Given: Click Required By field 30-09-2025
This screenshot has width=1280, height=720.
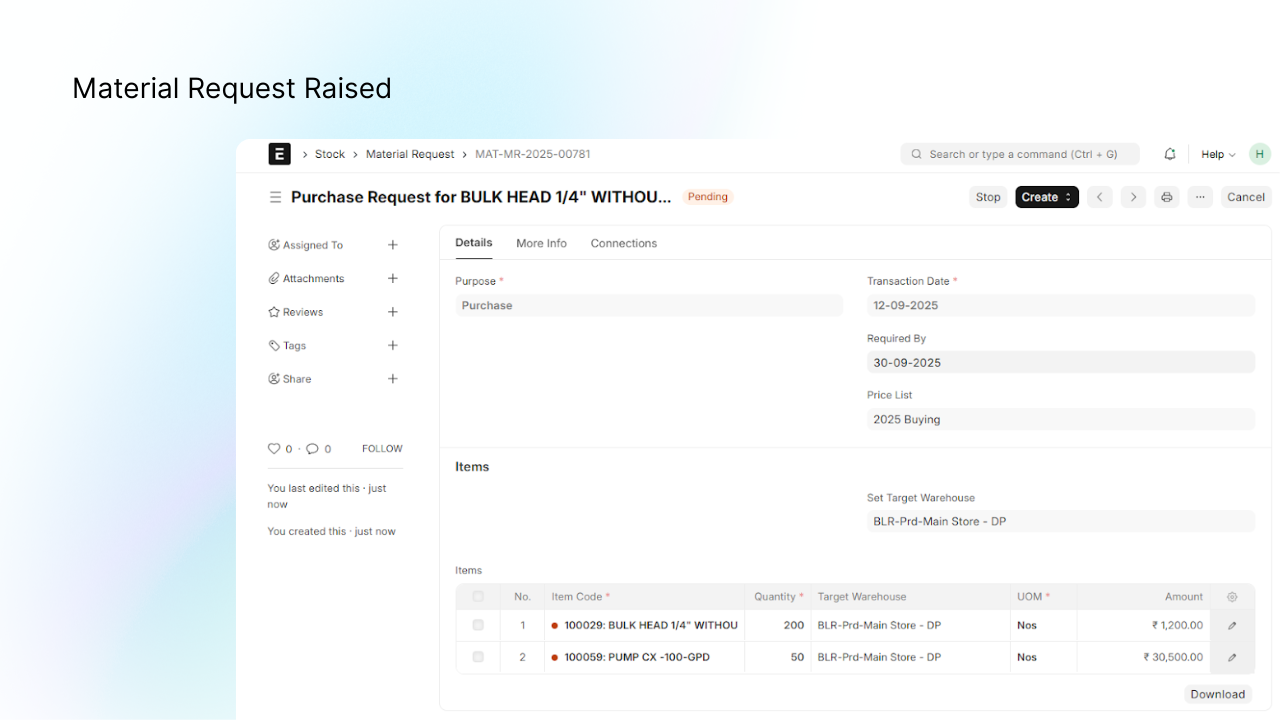Looking at the screenshot, I should tap(1061, 363).
